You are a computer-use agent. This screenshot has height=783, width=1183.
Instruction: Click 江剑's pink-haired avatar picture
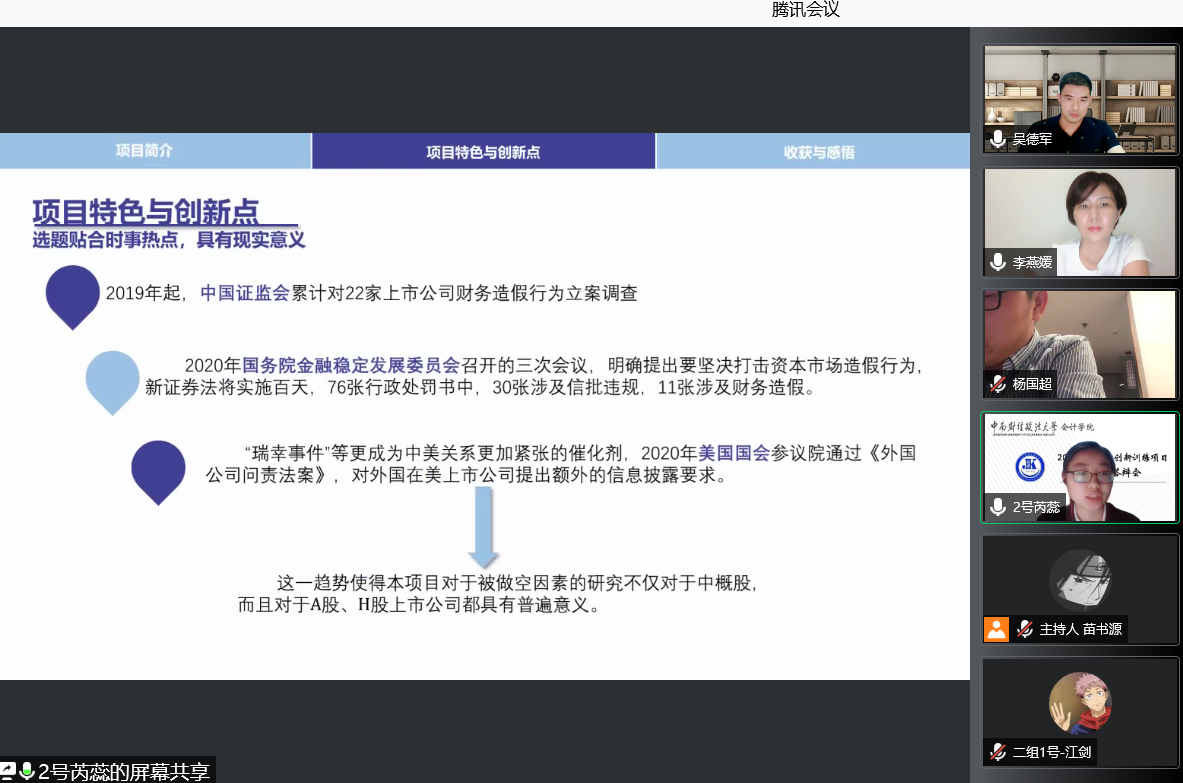[x=1079, y=702]
